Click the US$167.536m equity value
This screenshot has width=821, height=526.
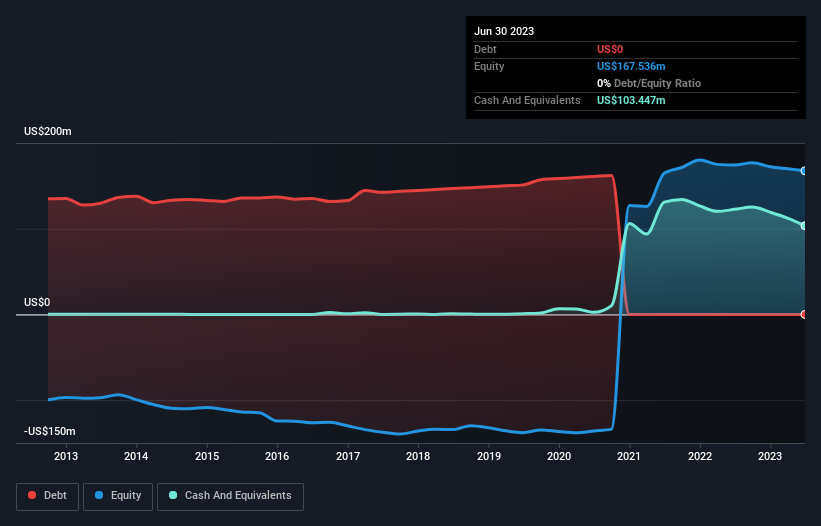point(631,66)
